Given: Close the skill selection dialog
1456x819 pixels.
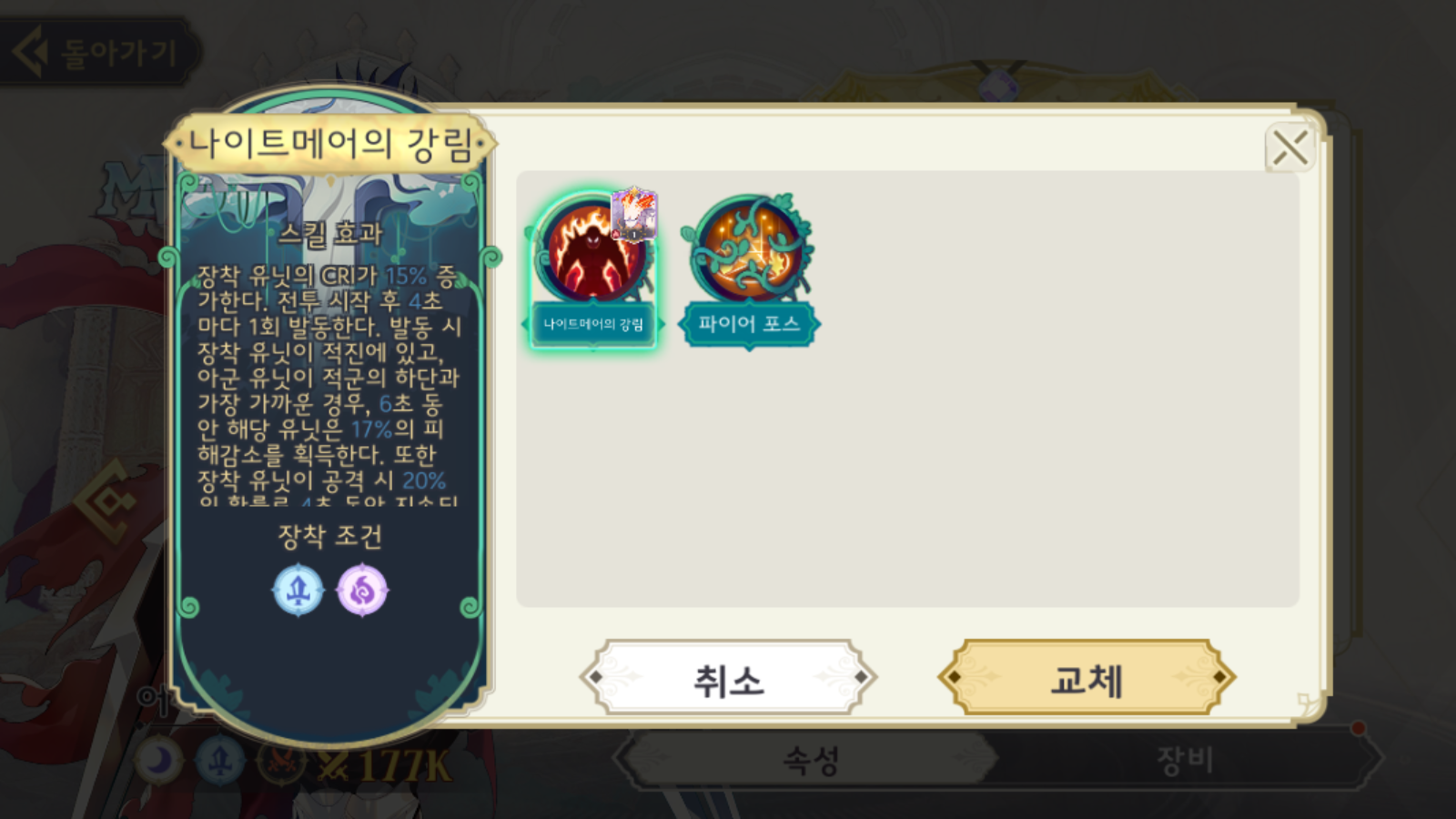Looking at the screenshot, I should (x=1289, y=147).
